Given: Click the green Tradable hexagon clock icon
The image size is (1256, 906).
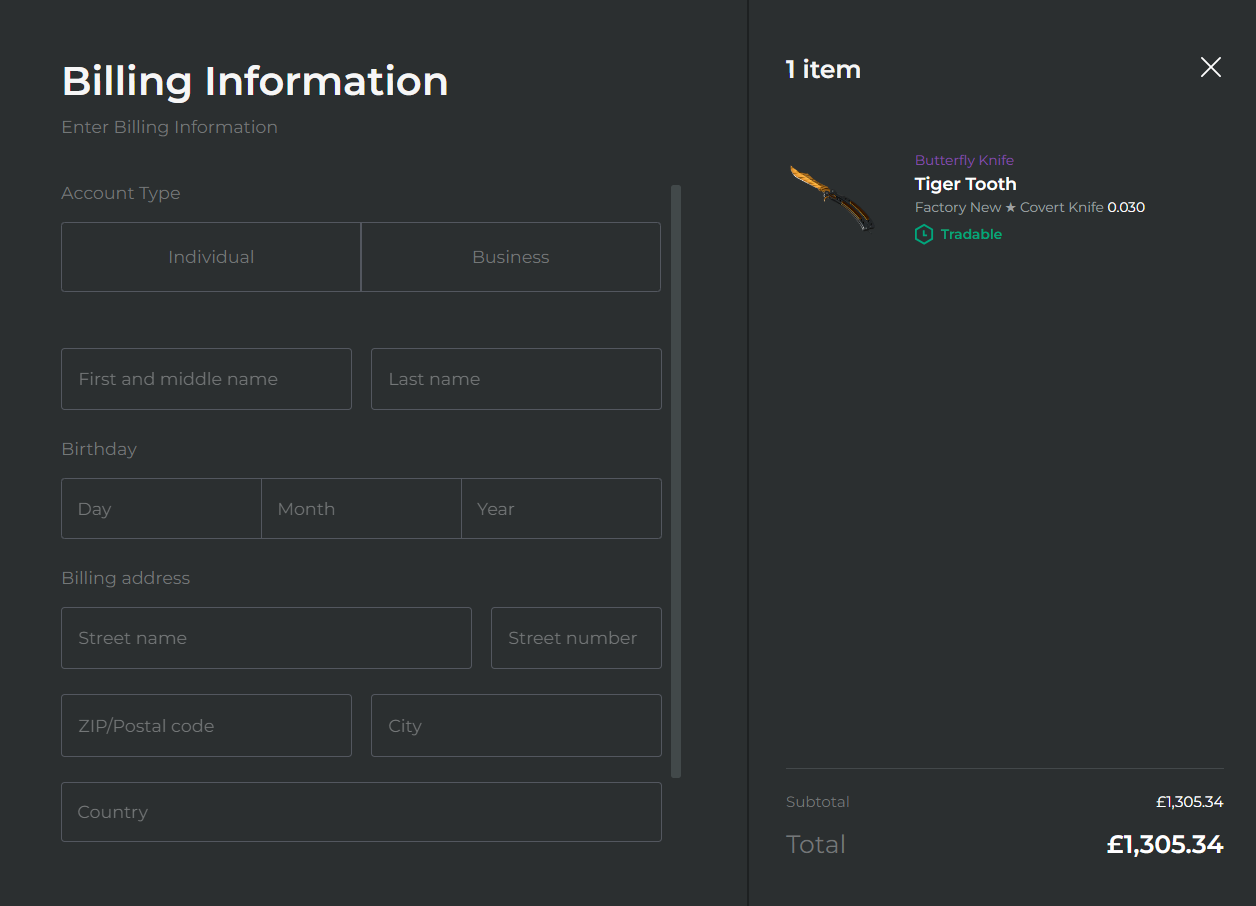Looking at the screenshot, I should pyautogui.click(x=924, y=234).
